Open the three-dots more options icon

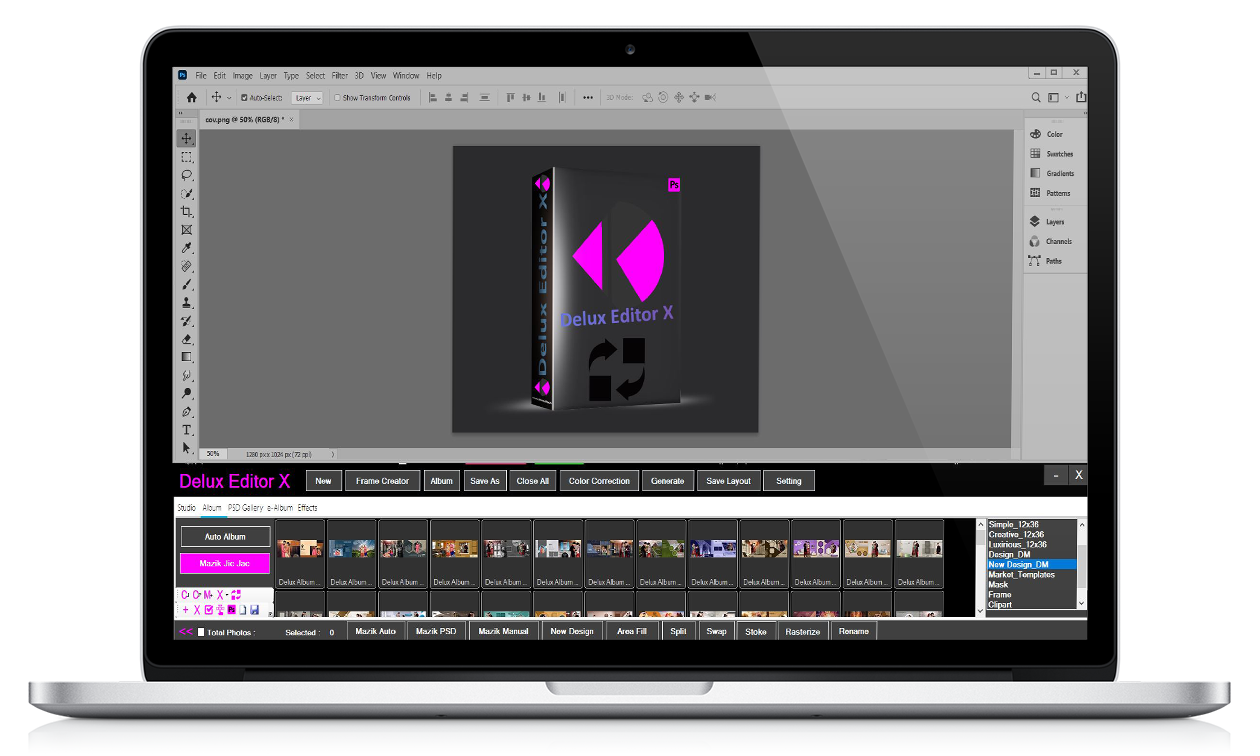(x=588, y=98)
